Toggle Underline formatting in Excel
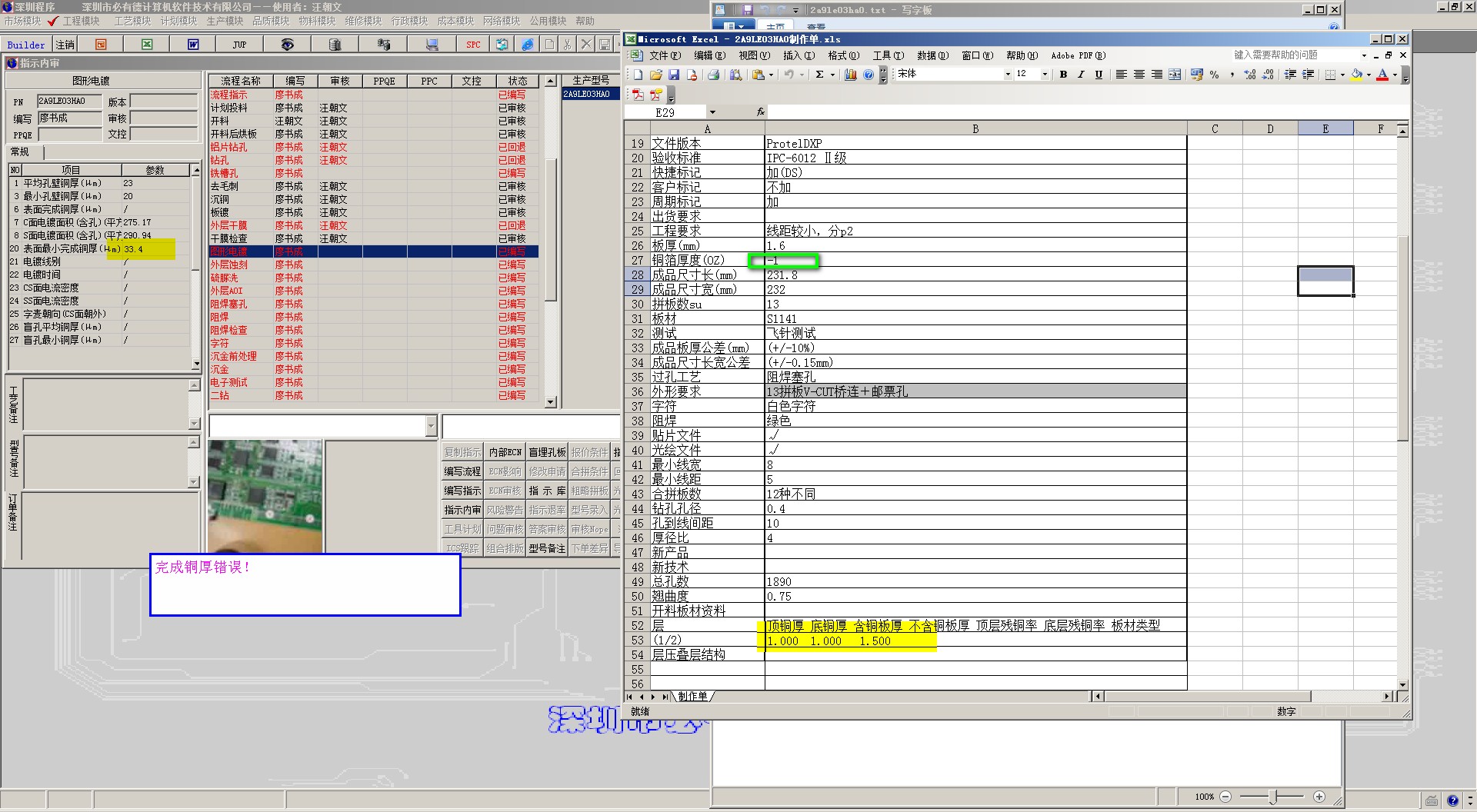The image size is (1477, 812). 1099,75
